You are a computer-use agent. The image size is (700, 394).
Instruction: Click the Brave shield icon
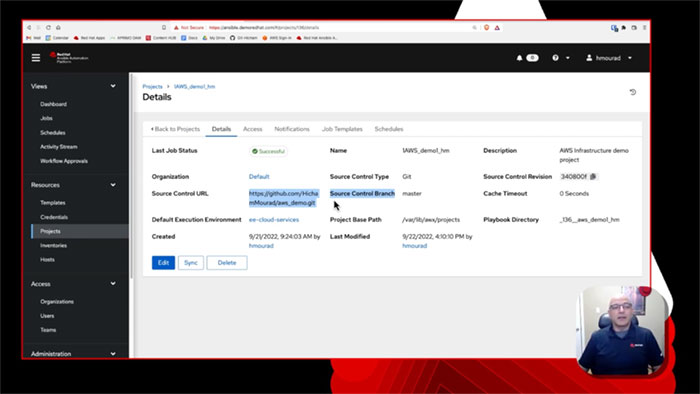pos(487,27)
